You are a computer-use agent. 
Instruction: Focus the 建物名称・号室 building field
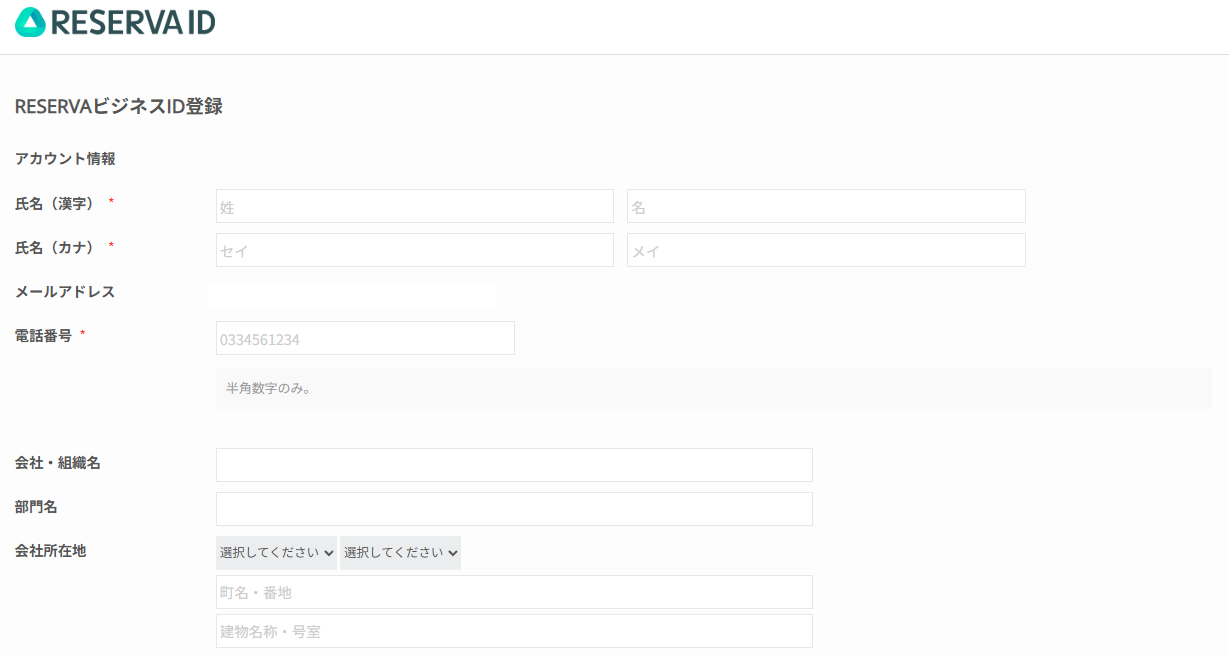(x=514, y=631)
